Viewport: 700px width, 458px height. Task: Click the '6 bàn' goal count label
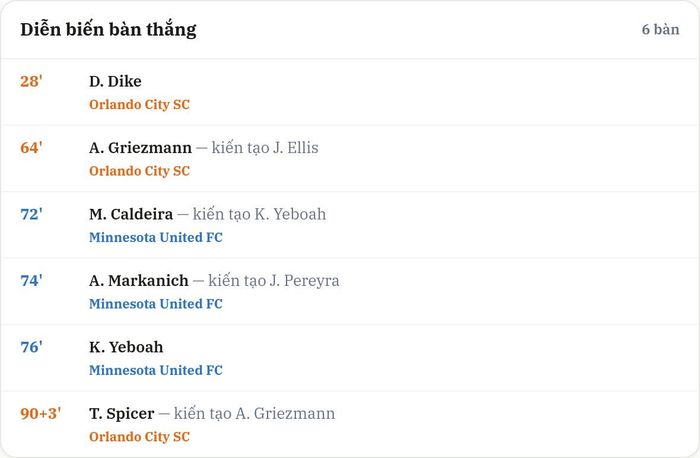(660, 29)
